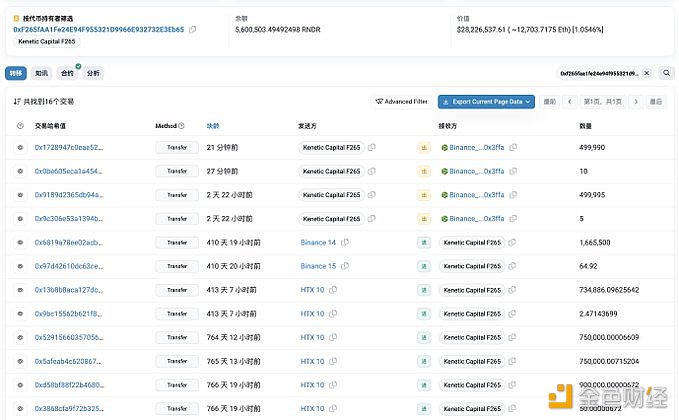Remove the 0xf265 address filter

tap(647, 73)
